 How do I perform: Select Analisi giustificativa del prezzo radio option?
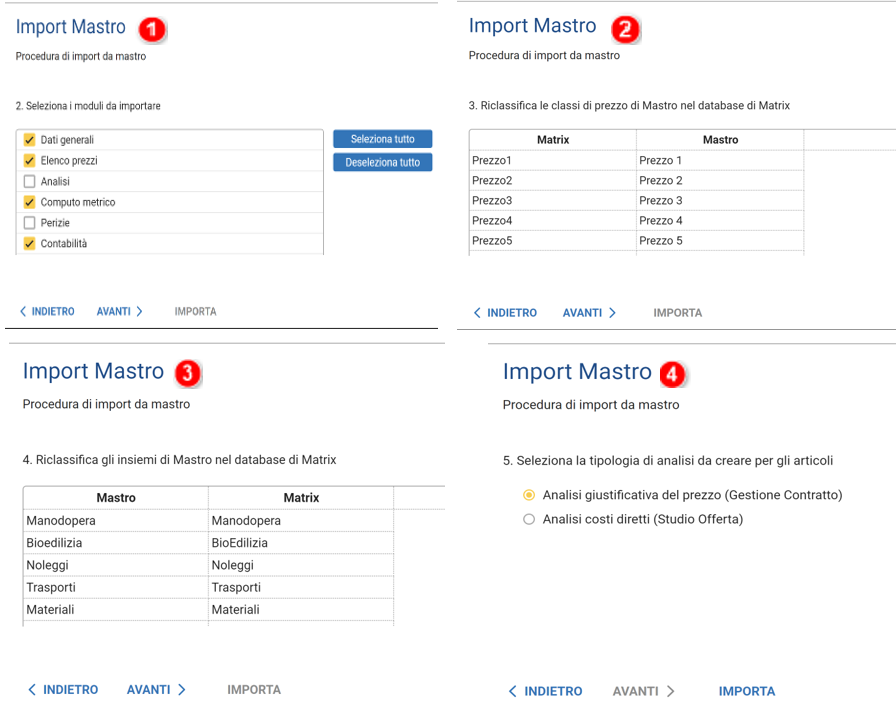pyautogui.click(x=529, y=495)
